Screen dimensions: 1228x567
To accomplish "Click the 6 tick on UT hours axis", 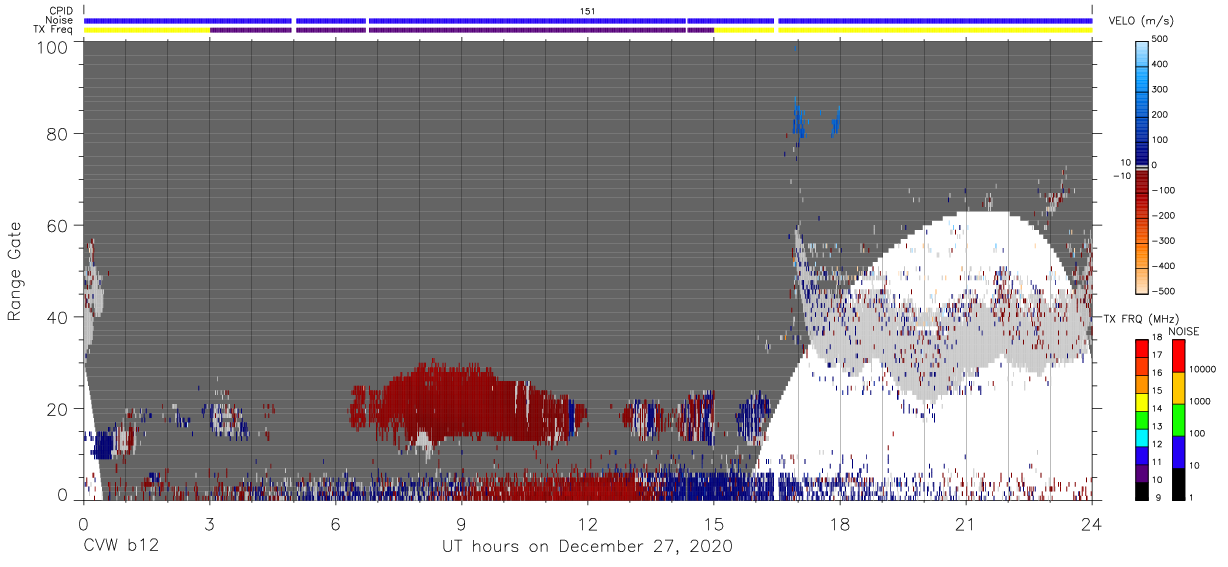I will tap(335, 522).
